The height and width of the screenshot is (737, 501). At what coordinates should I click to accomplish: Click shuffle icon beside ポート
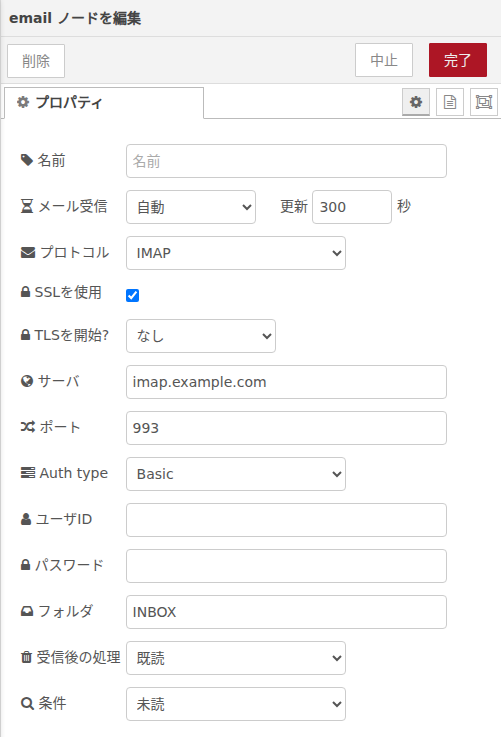(x=28, y=427)
